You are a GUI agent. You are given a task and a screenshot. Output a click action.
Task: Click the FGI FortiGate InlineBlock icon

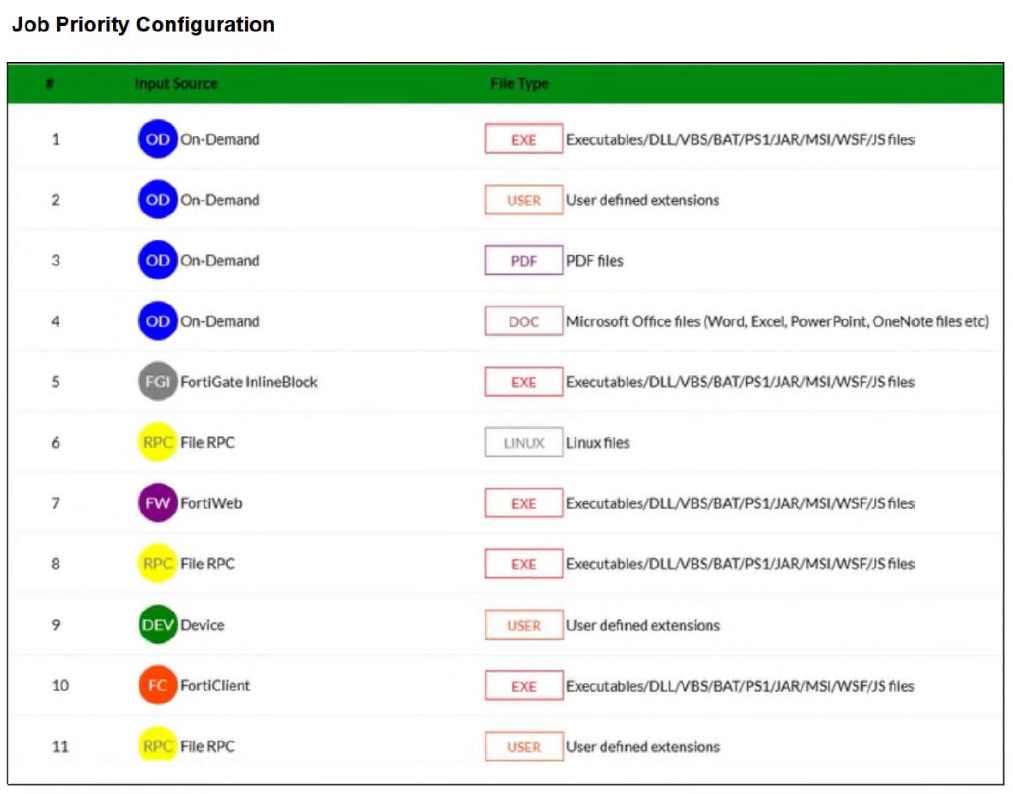(x=157, y=382)
